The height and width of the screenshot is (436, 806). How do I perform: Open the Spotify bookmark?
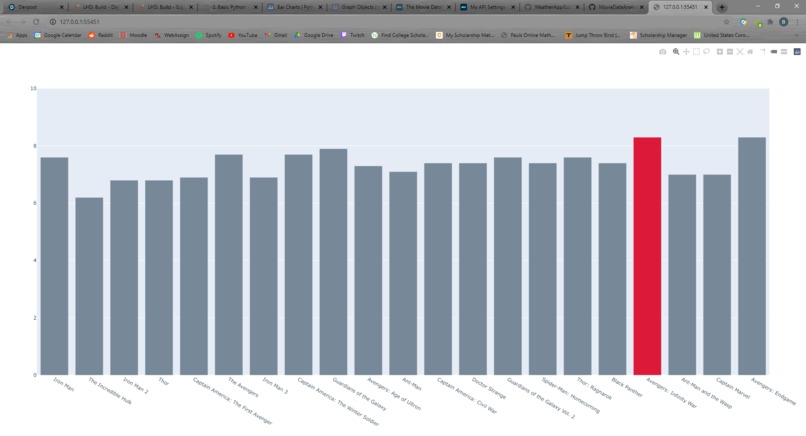point(209,35)
